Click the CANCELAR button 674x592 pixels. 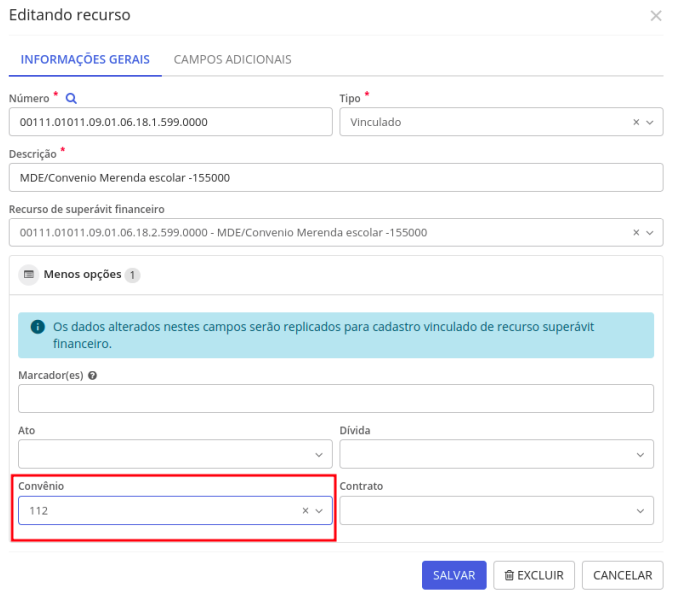pyautogui.click(x=622, y=575)
